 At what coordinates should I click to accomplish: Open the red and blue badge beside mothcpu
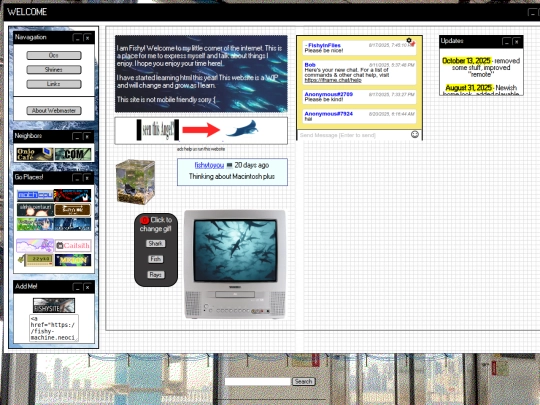click(73, 195)
